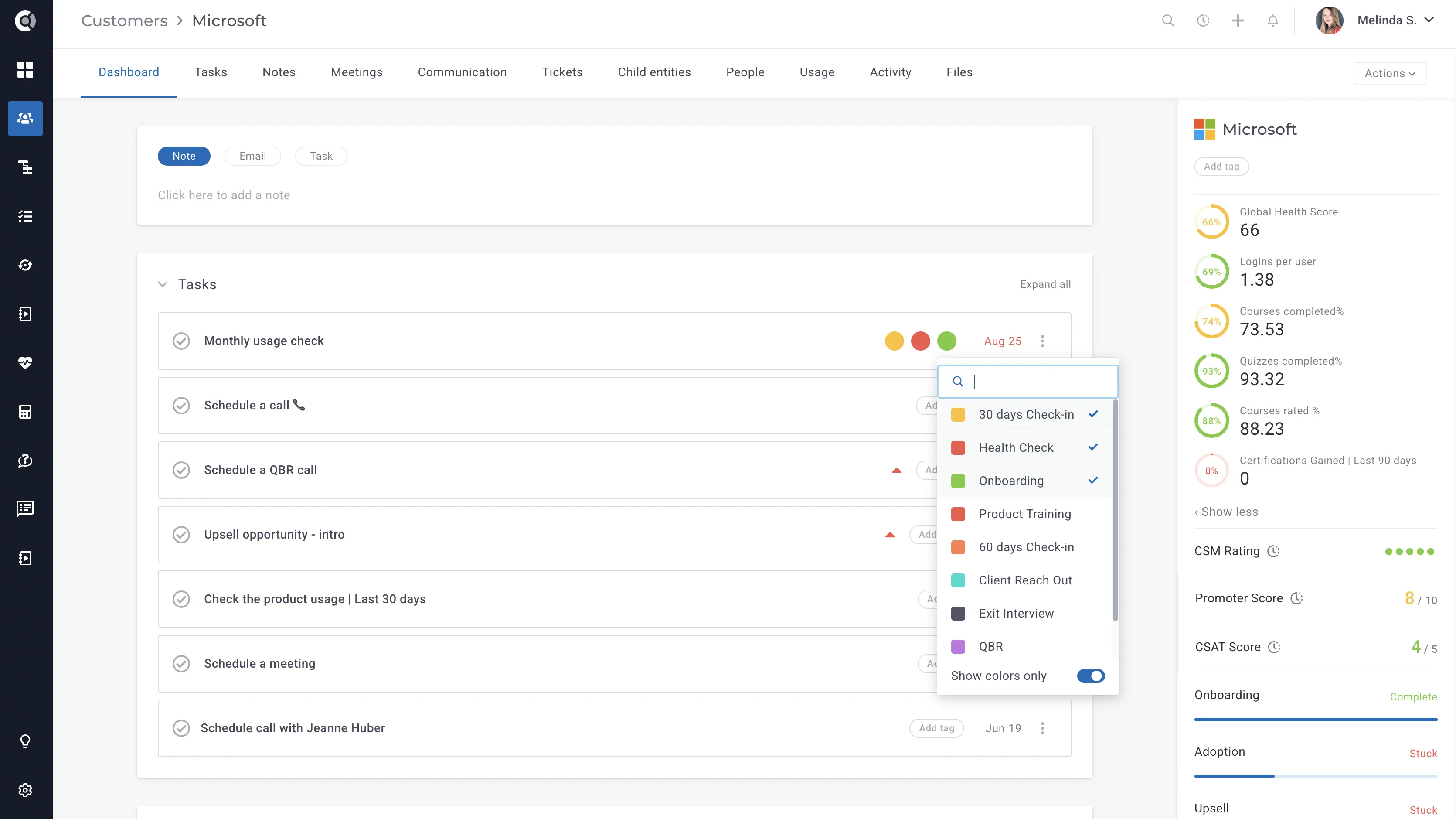Open the Actions dropdown
The width and height of the screenshot is (1456, 819).
pyautogui.click(x=1390, y=73)
